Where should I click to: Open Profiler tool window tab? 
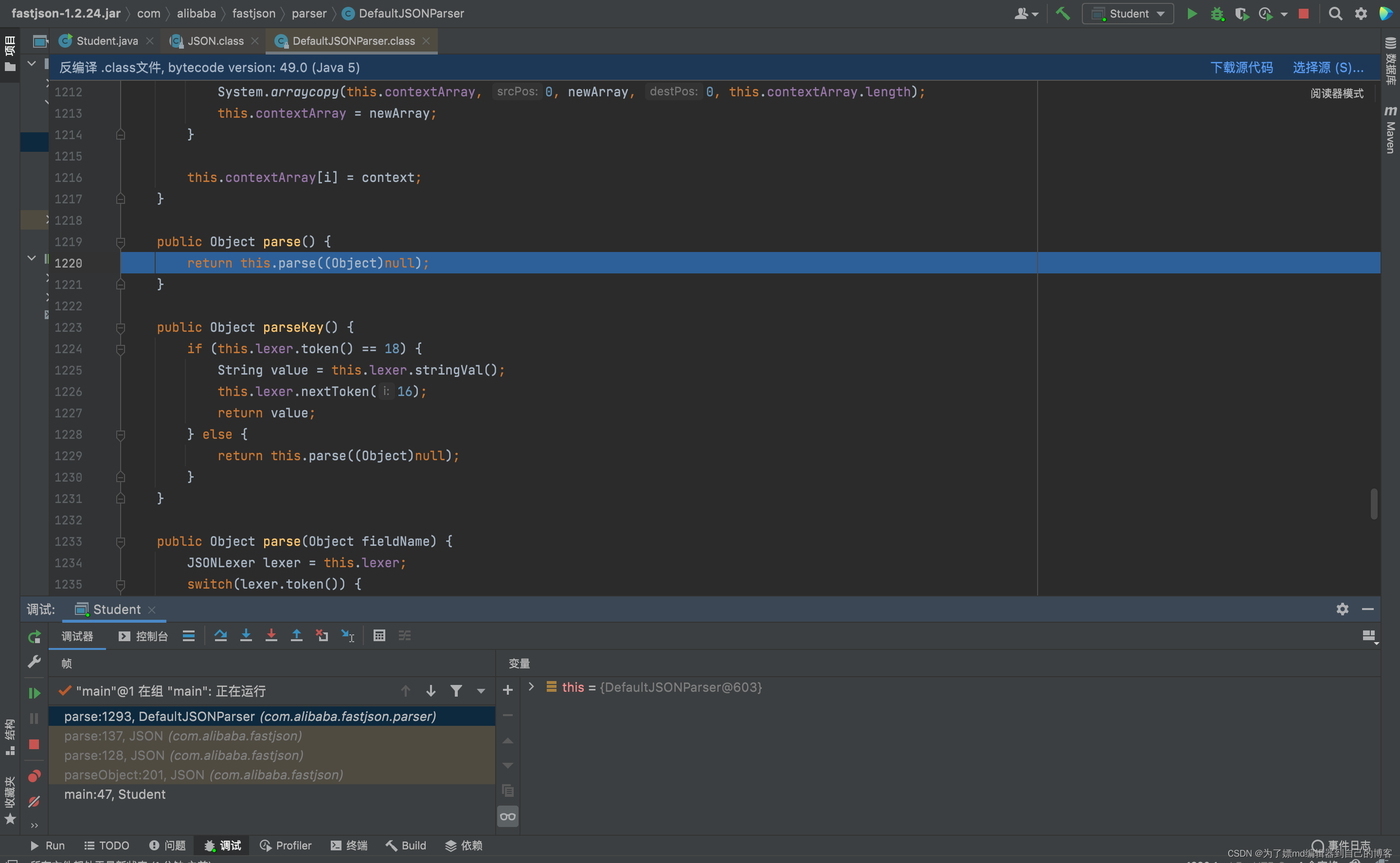(286, 845)
